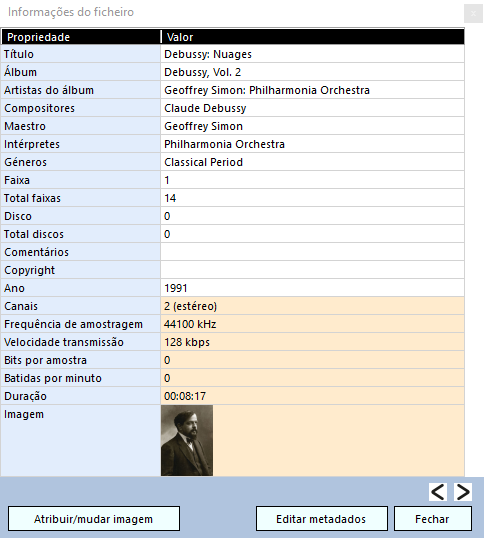
Task: Click the Título property label
Action: (x=19, y=54)
